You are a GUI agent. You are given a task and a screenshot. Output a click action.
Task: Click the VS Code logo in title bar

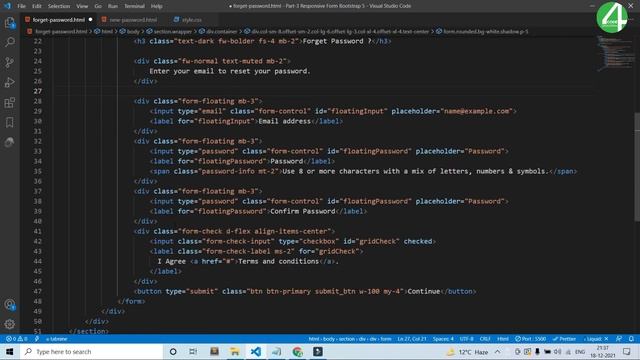click(x=7, y=6)
